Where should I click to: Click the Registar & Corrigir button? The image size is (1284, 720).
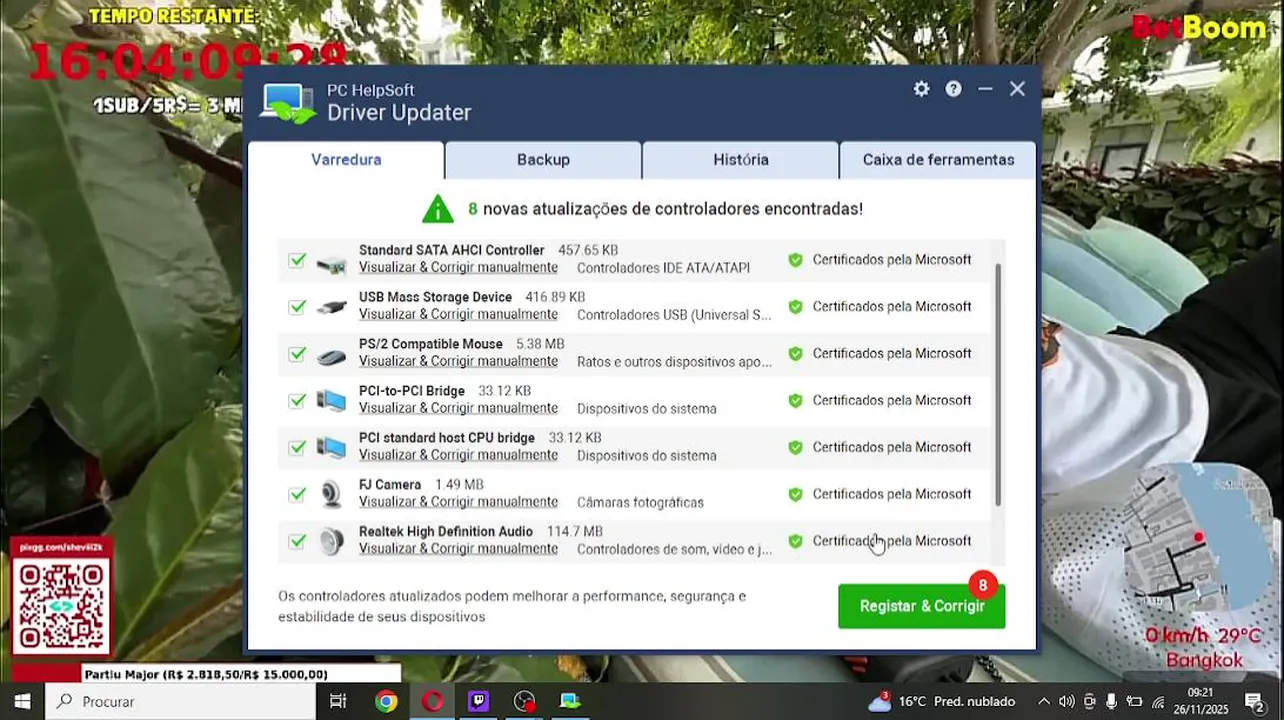pyautogui.click(x=922, y=606)
